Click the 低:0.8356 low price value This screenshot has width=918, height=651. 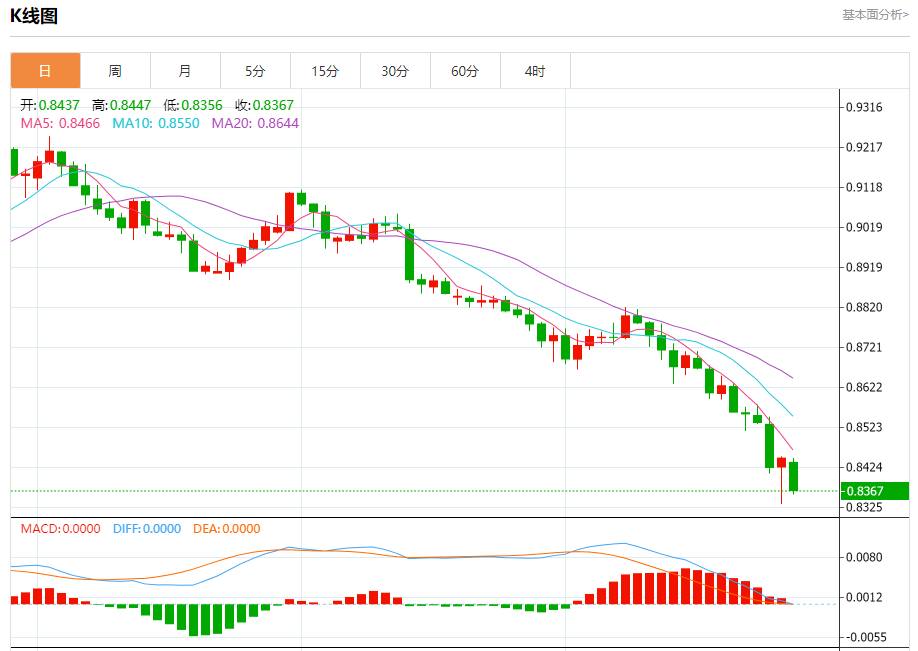pos(193,105)
